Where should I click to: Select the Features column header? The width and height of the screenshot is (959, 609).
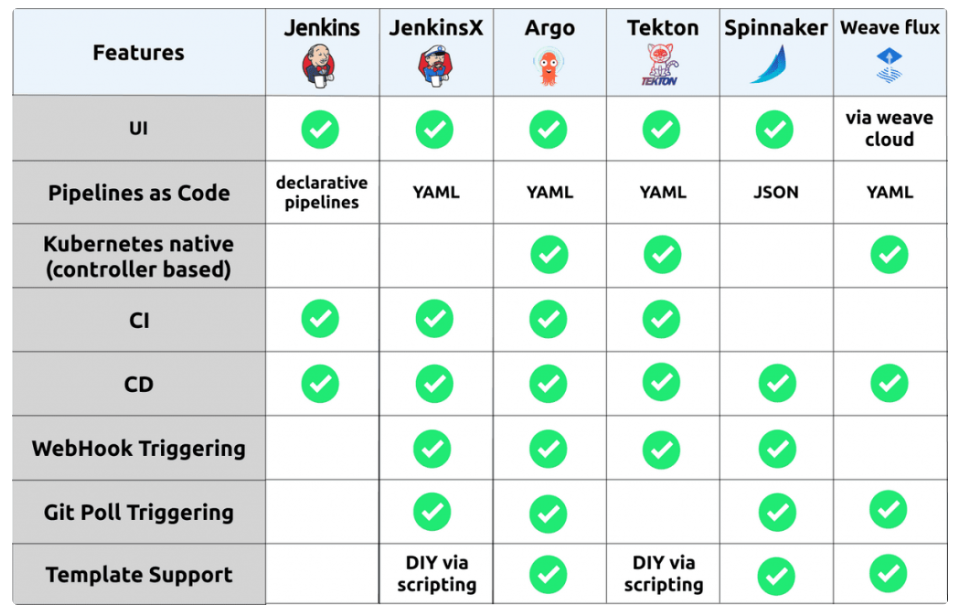(x=139, y=53)
